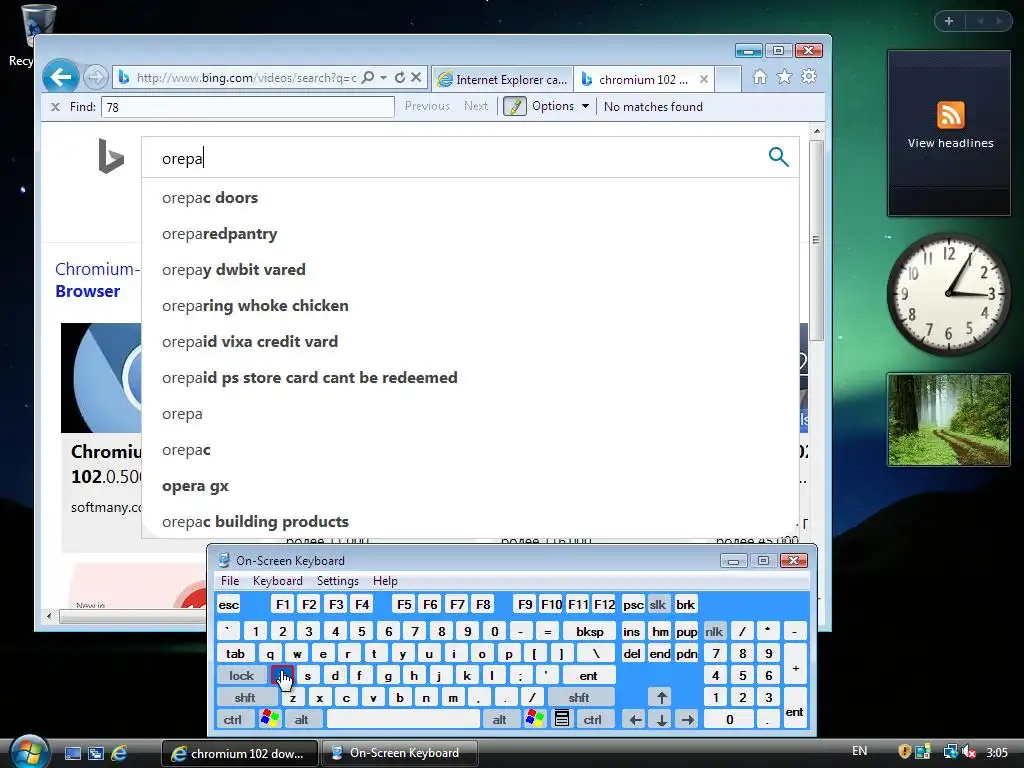
Task: Click the horizontal scrollbar left arrow
Action: click(x=49, y=616)
